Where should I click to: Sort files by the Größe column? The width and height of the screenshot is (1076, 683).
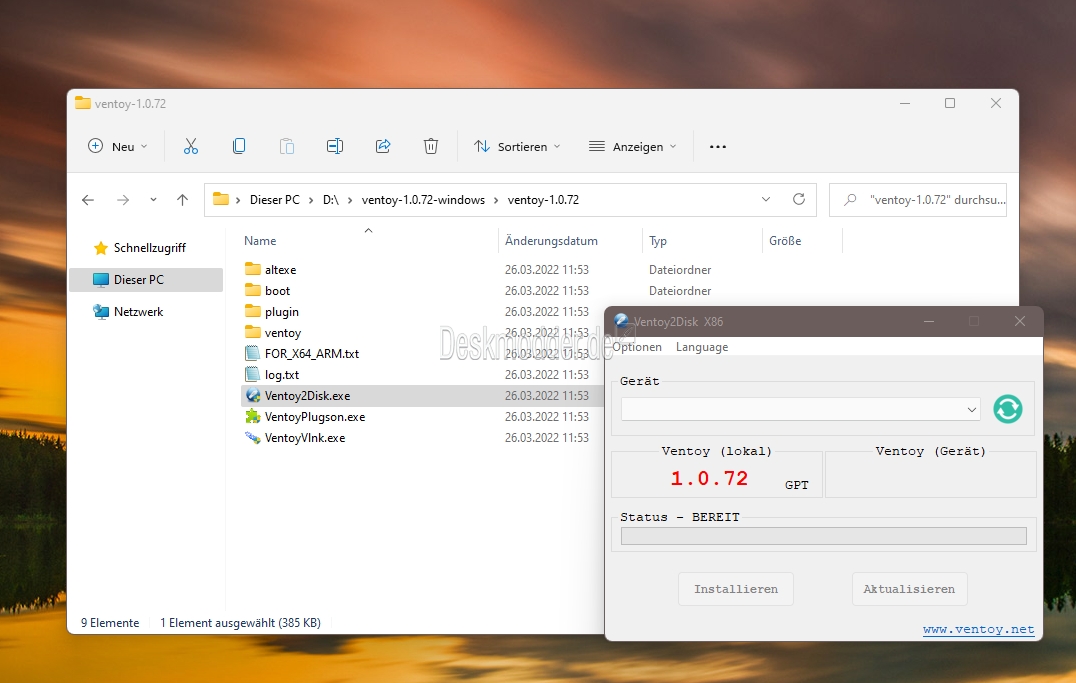click(785, 241)
